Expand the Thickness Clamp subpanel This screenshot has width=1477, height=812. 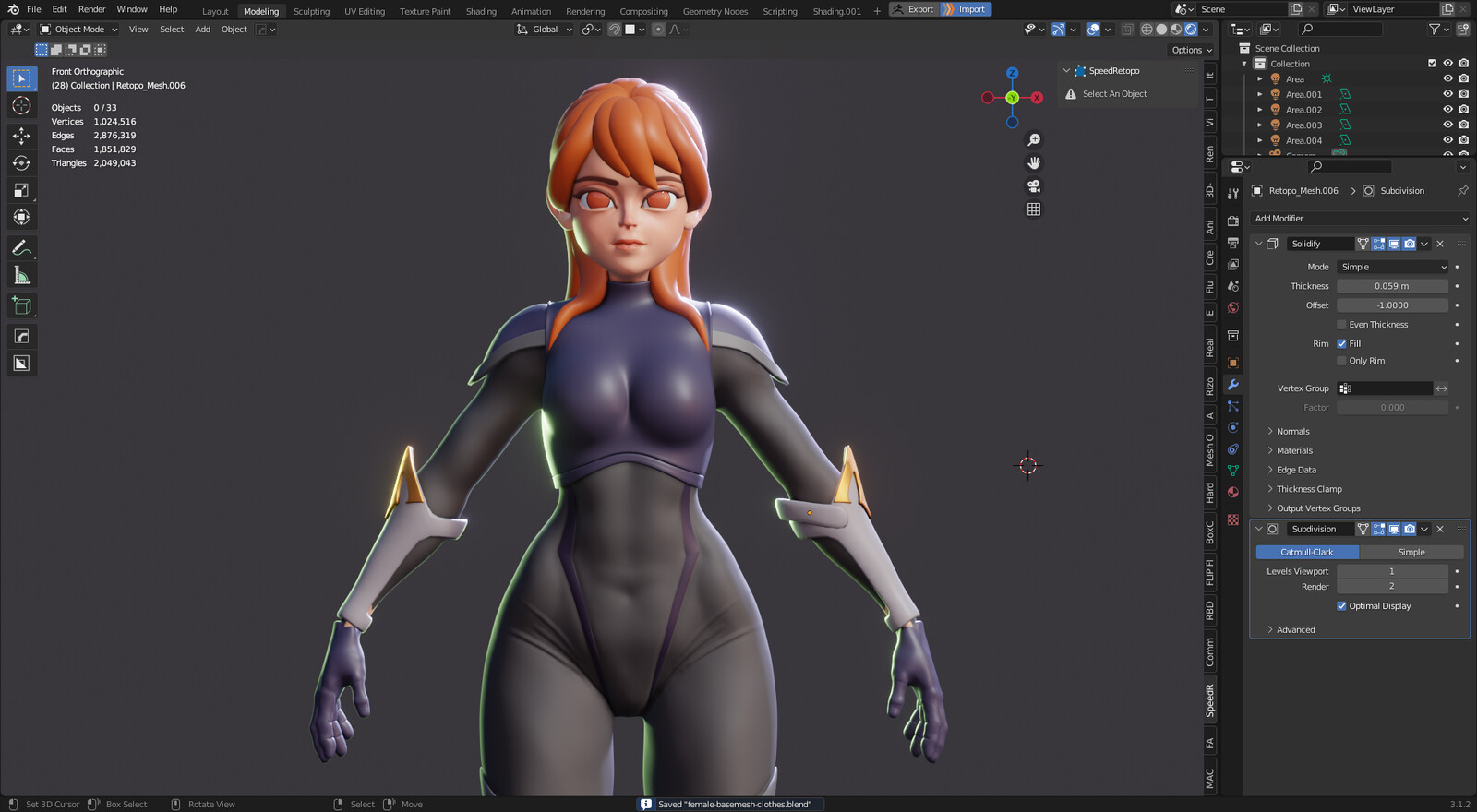pyautogui.click(x=1309, y=490)
